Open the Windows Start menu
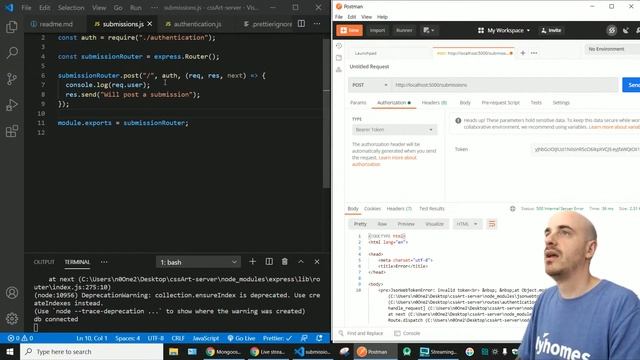This screenshot has width=640, height=360. 10,351
